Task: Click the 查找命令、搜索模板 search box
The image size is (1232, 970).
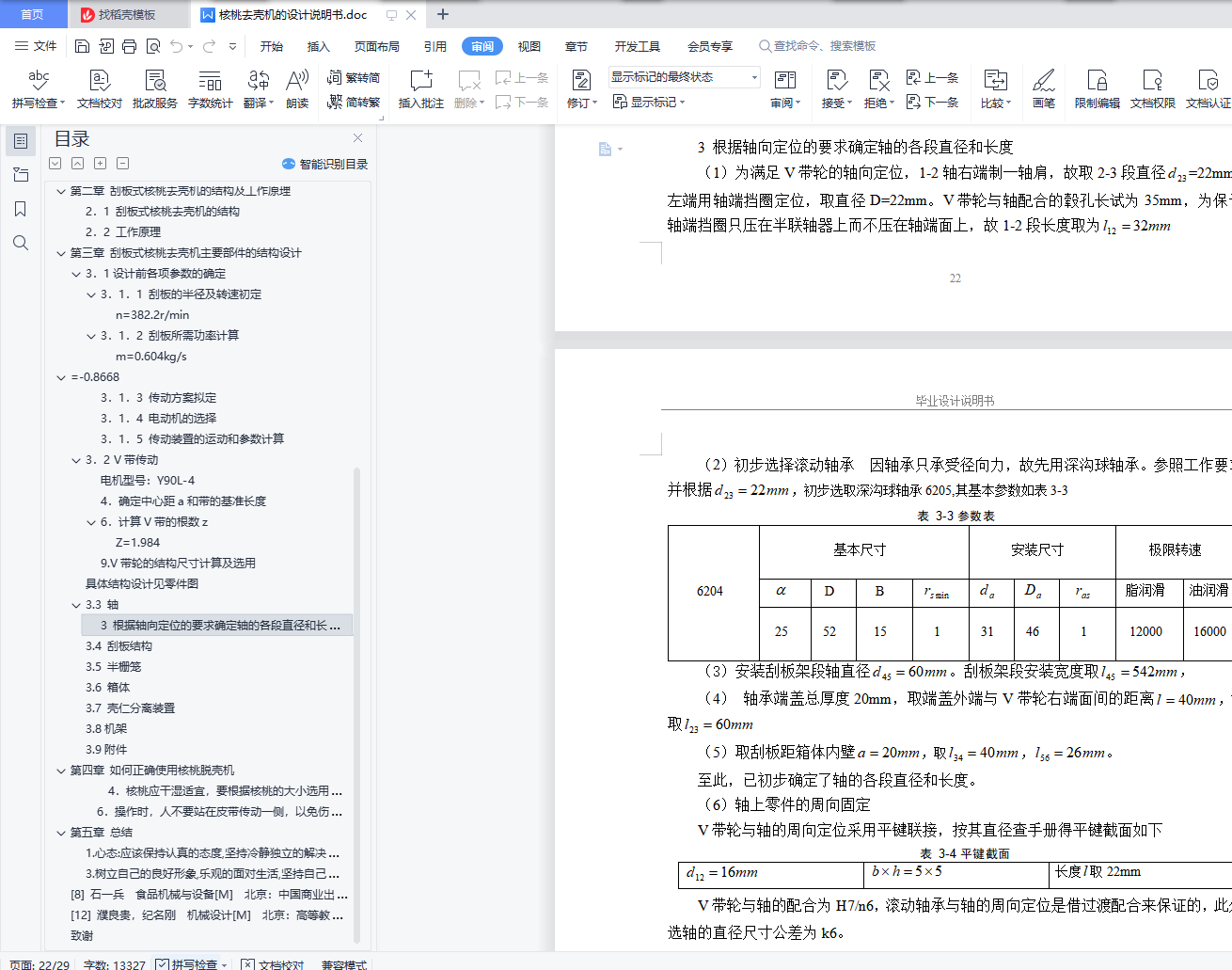Action: tap(818, 46)
